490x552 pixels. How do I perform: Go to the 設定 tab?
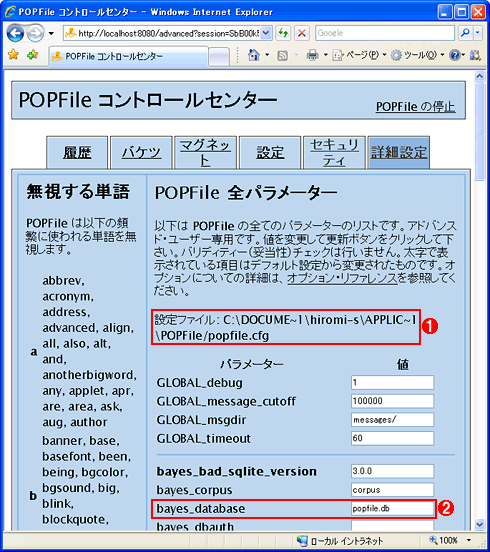pyautogui.click(x=270, y=152)
